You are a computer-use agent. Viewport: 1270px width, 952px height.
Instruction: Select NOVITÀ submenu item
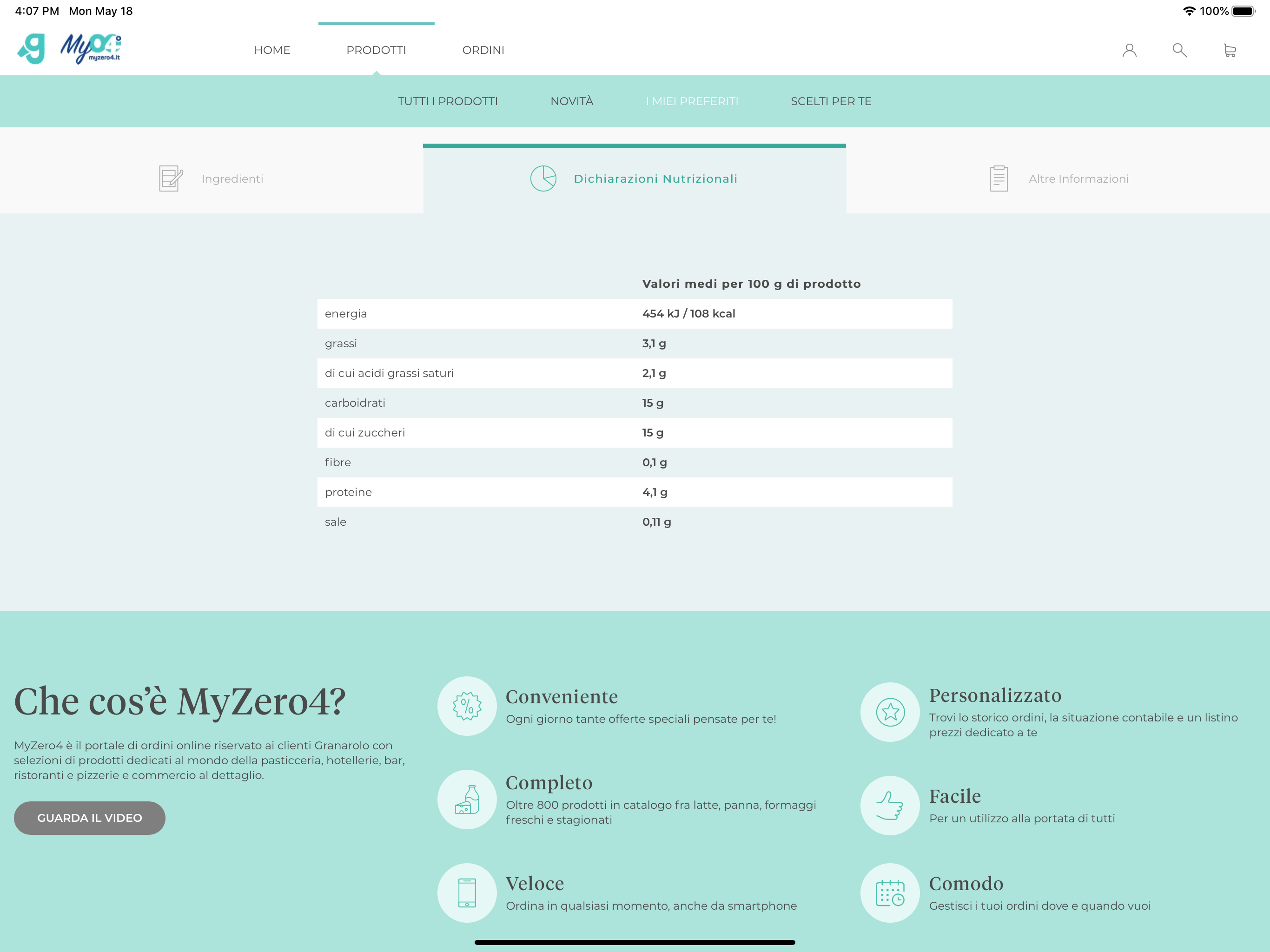[571, 101]
